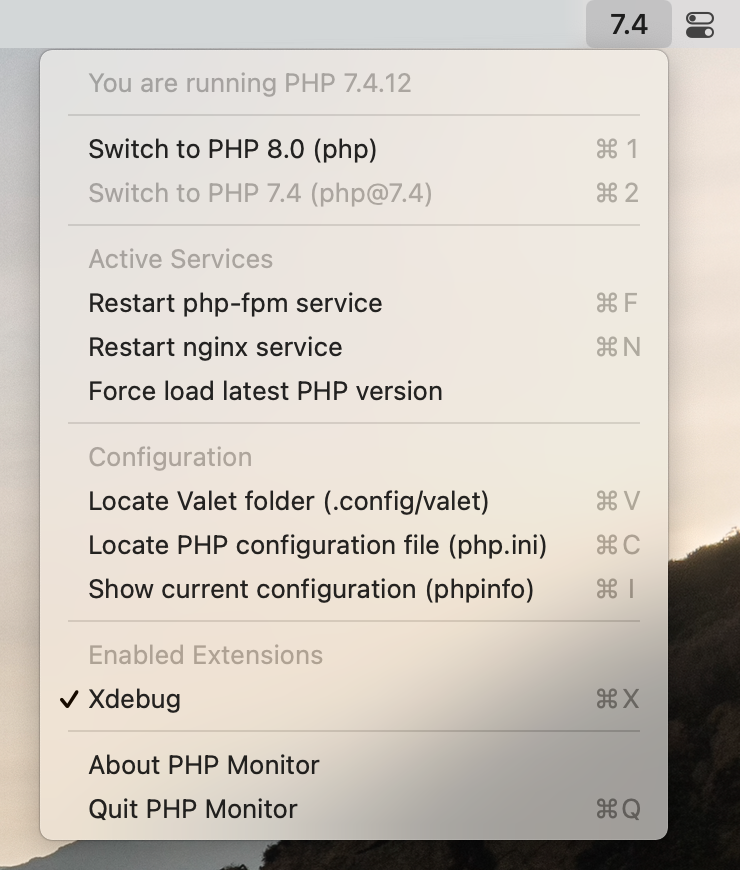Click the 'Active Services' header

[181, 259]
